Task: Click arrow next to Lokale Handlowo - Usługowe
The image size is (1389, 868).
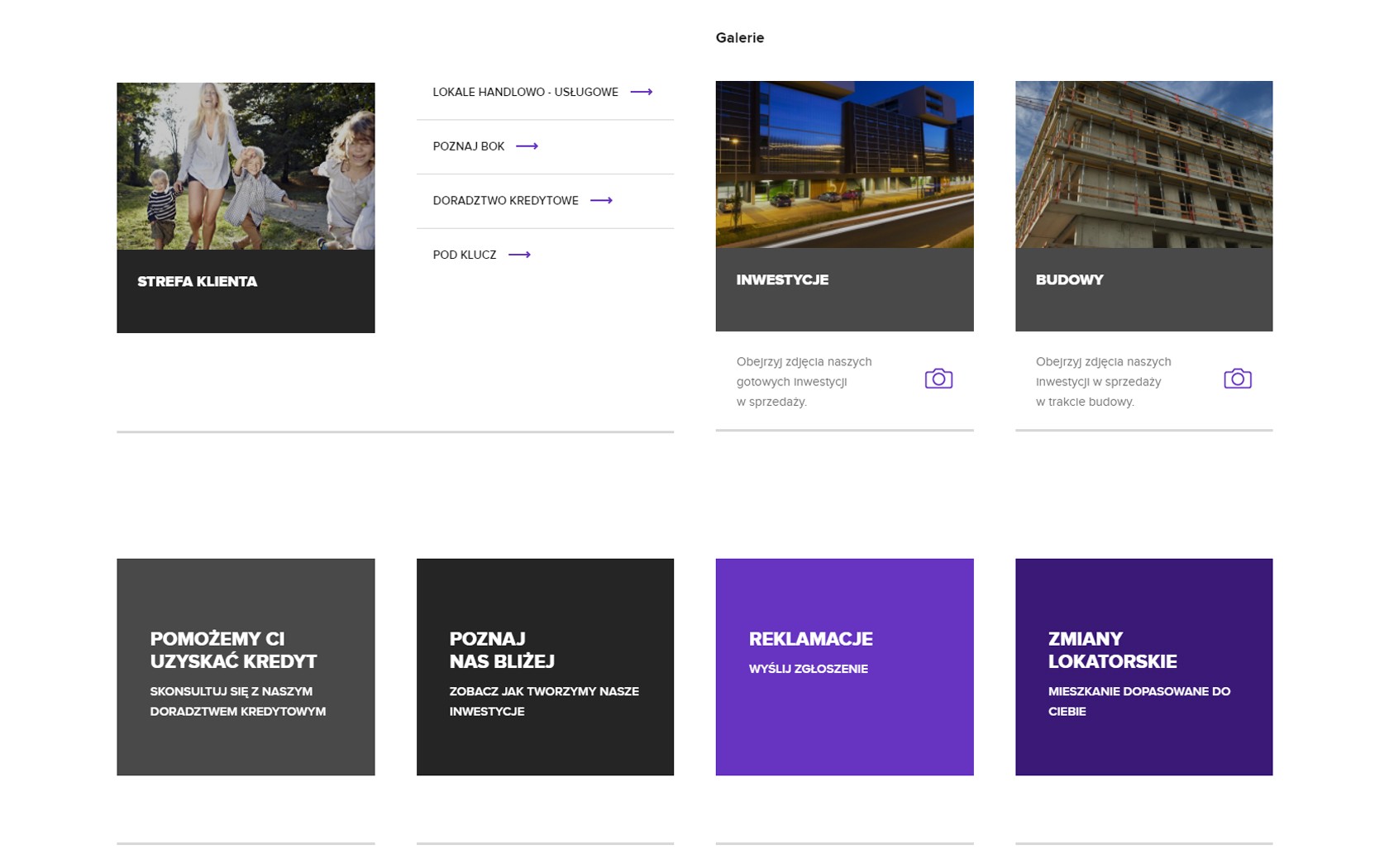Action: tap(641, 92)
